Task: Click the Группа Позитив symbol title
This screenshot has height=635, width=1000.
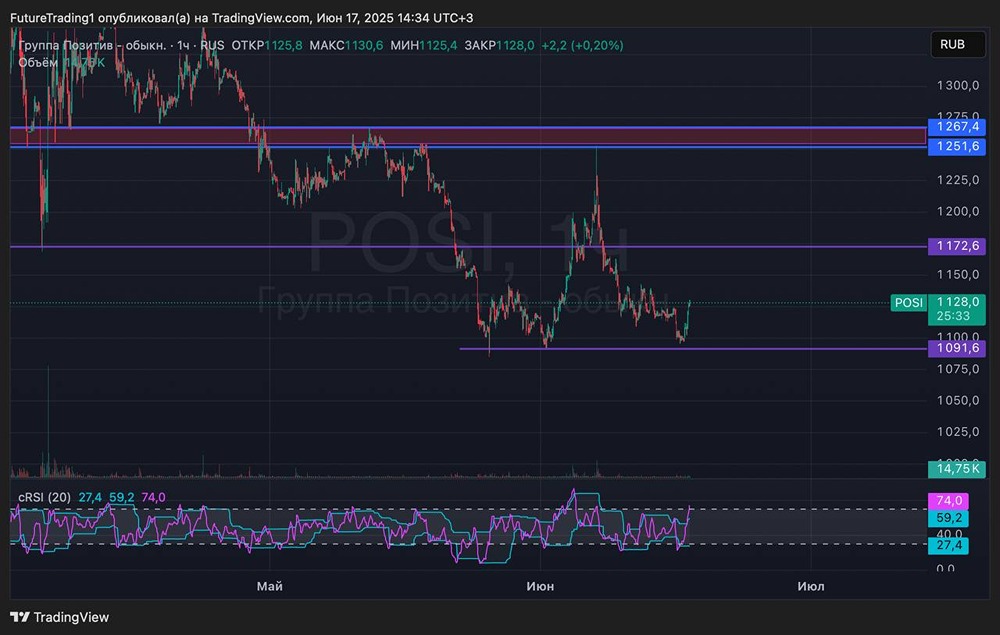Action: [90, 45]
